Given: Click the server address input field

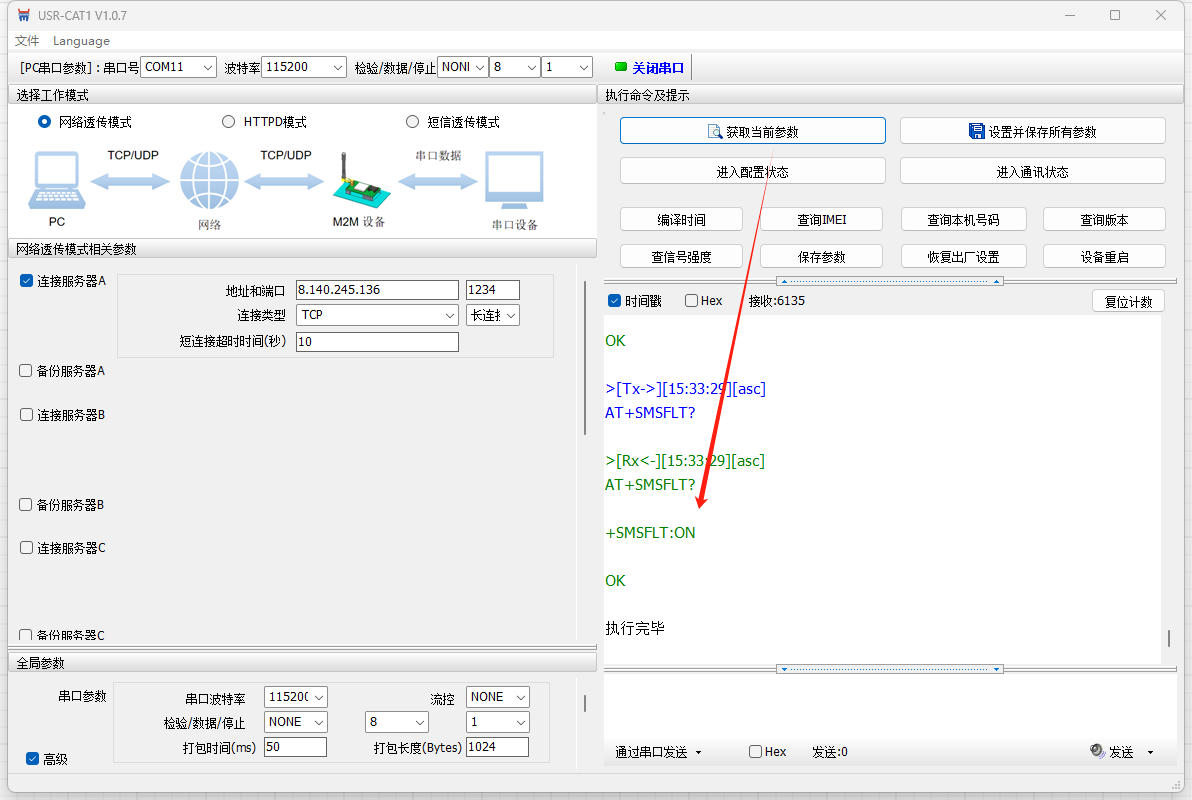Looking at the screenshot, I should pyautogui.click(x=376, y=290).
